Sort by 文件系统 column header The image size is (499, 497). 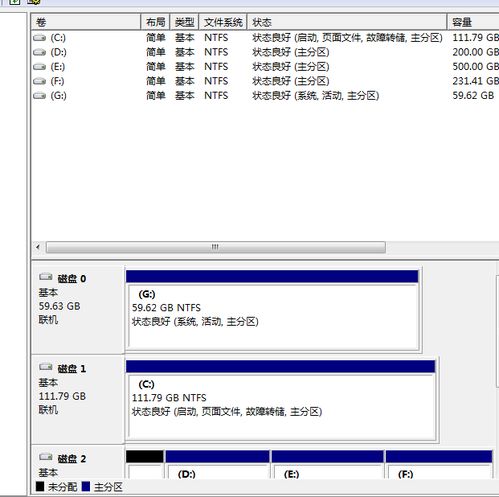pyautogui.click(x=223, y=22)
